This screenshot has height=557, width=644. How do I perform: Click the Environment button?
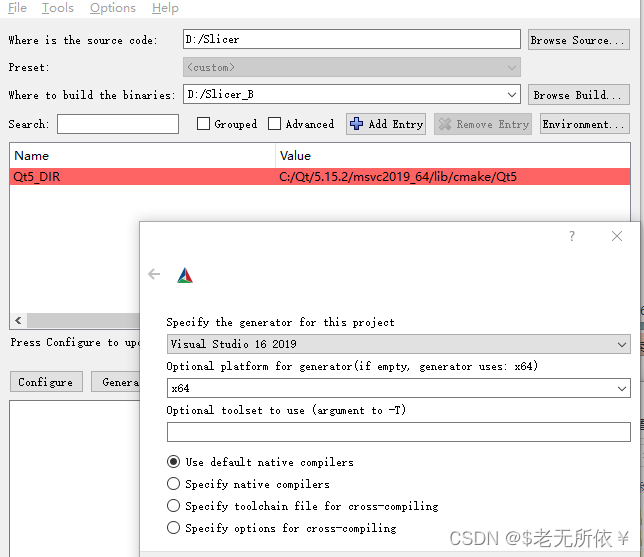(584, 124)
